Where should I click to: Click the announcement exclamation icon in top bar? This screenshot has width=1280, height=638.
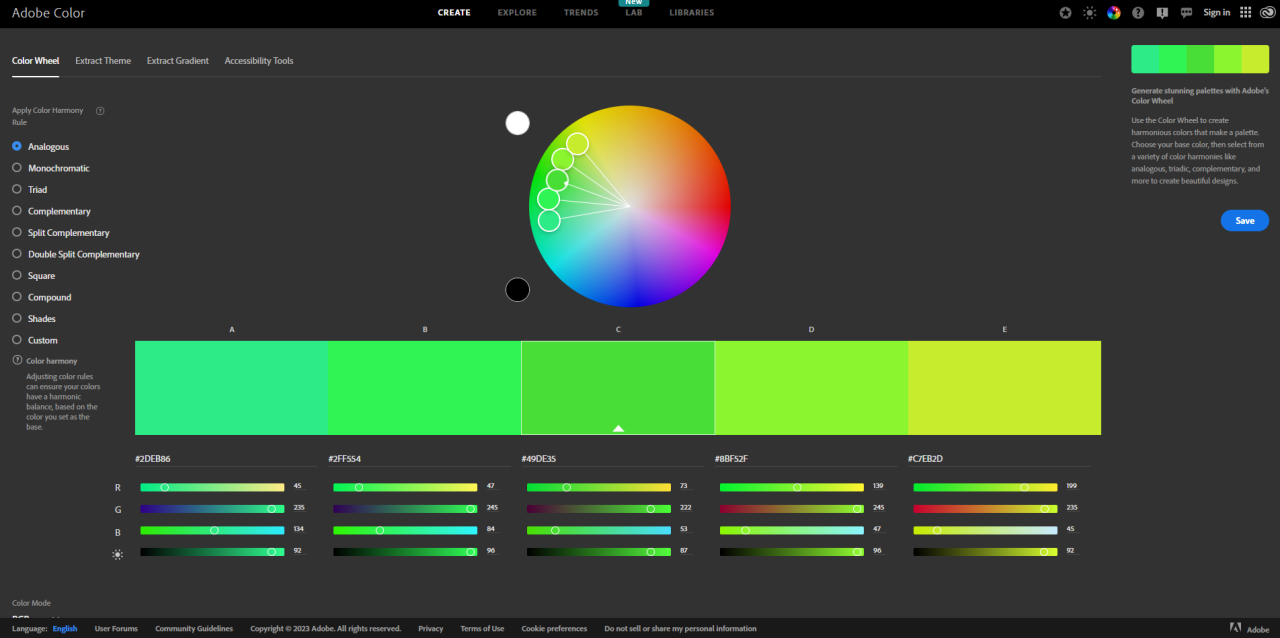(1161, 12)
